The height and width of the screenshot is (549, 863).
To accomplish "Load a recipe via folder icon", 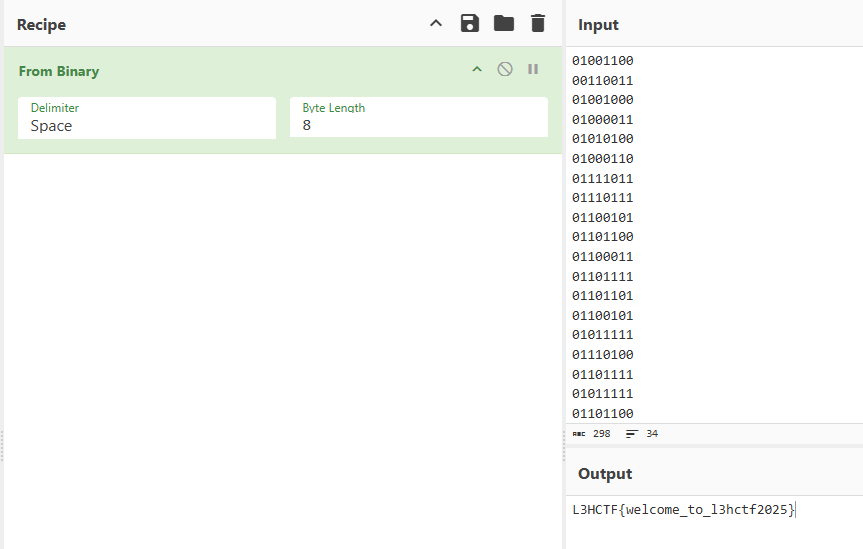I will pyautogui.click(x=504, y=24).
